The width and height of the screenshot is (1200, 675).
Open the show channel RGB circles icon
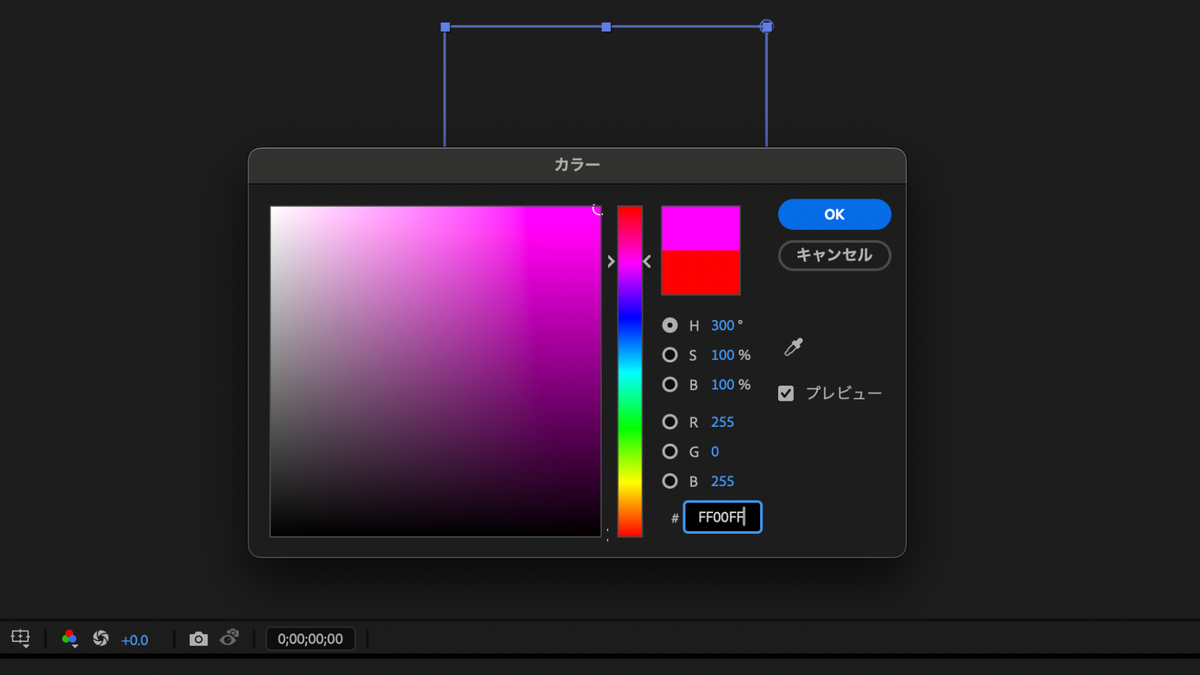pyautogui.click(x=69, y=638)
